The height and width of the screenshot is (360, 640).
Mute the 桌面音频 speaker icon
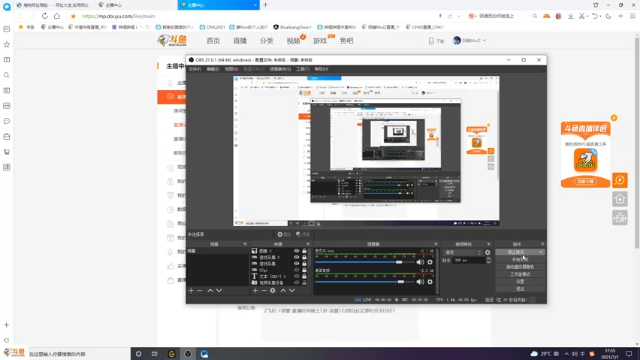420,282
